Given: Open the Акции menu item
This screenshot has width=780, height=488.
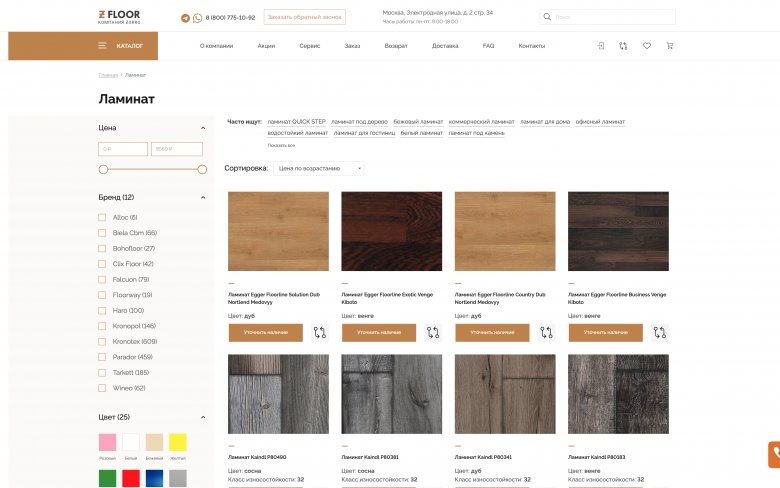Looking at the screenshot, I should click(266, 46).
